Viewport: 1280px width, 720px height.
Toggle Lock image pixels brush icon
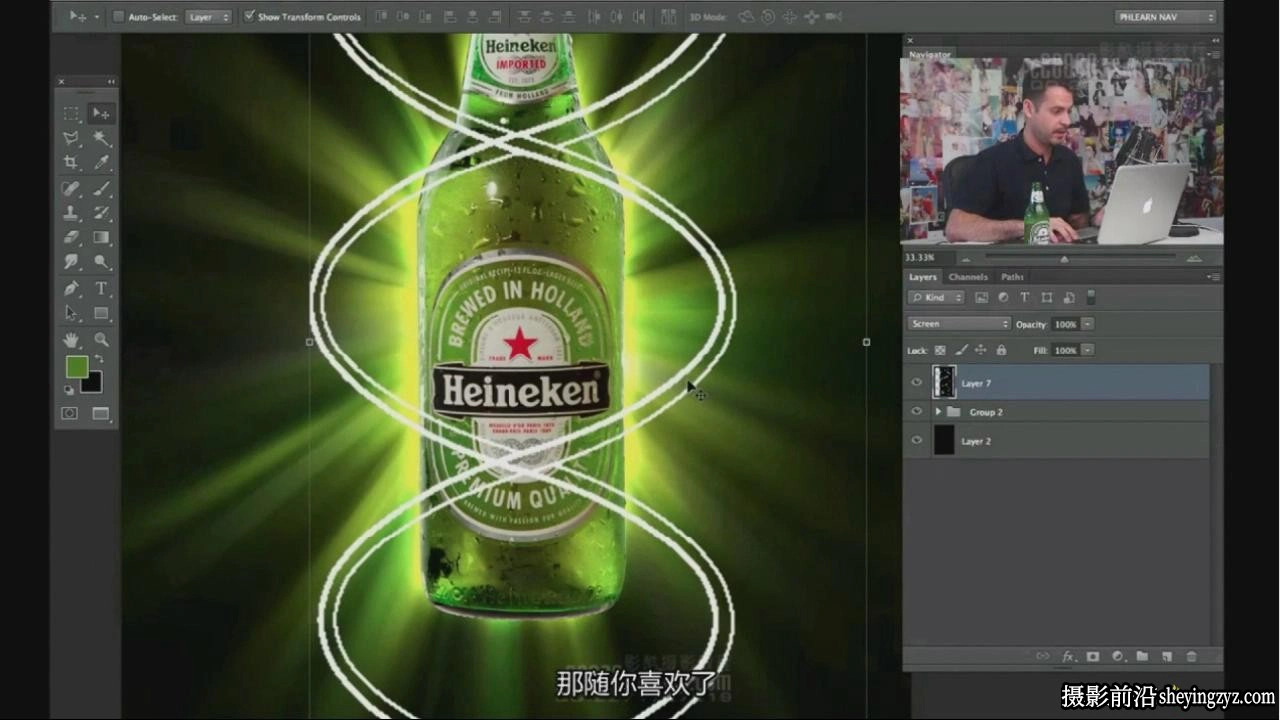(x=961, y=350)
